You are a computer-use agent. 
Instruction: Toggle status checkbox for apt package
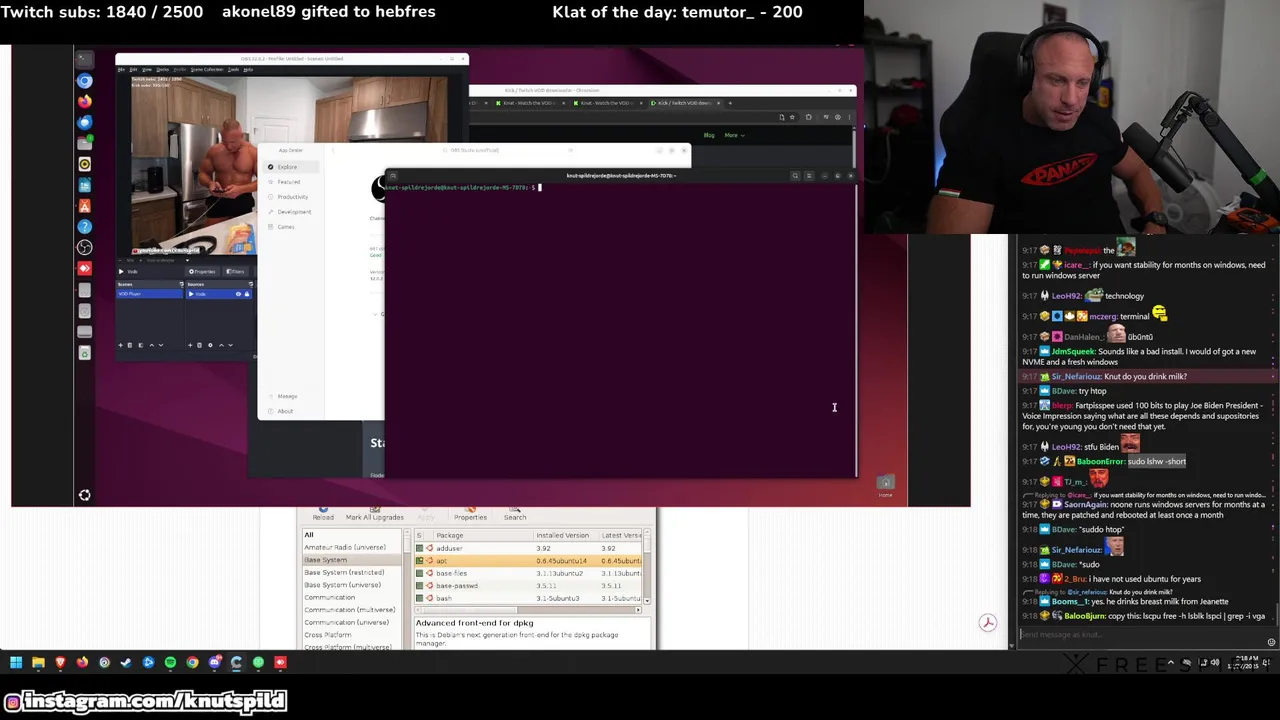click(419, 561)
